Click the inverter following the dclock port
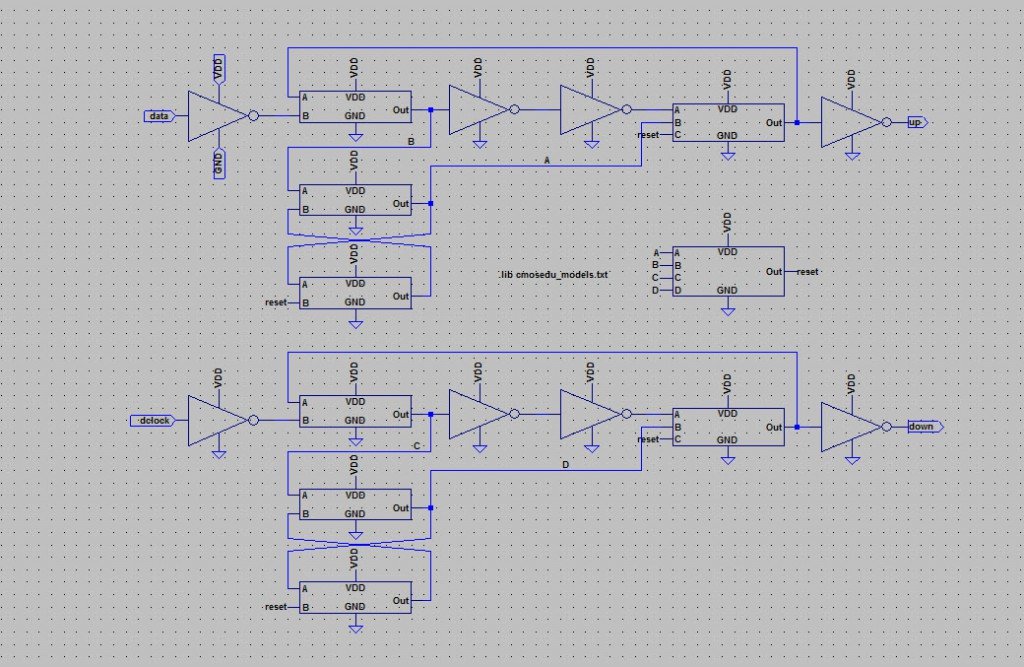Viewport: 1024px width, 667px height. (x=217, y=421)
